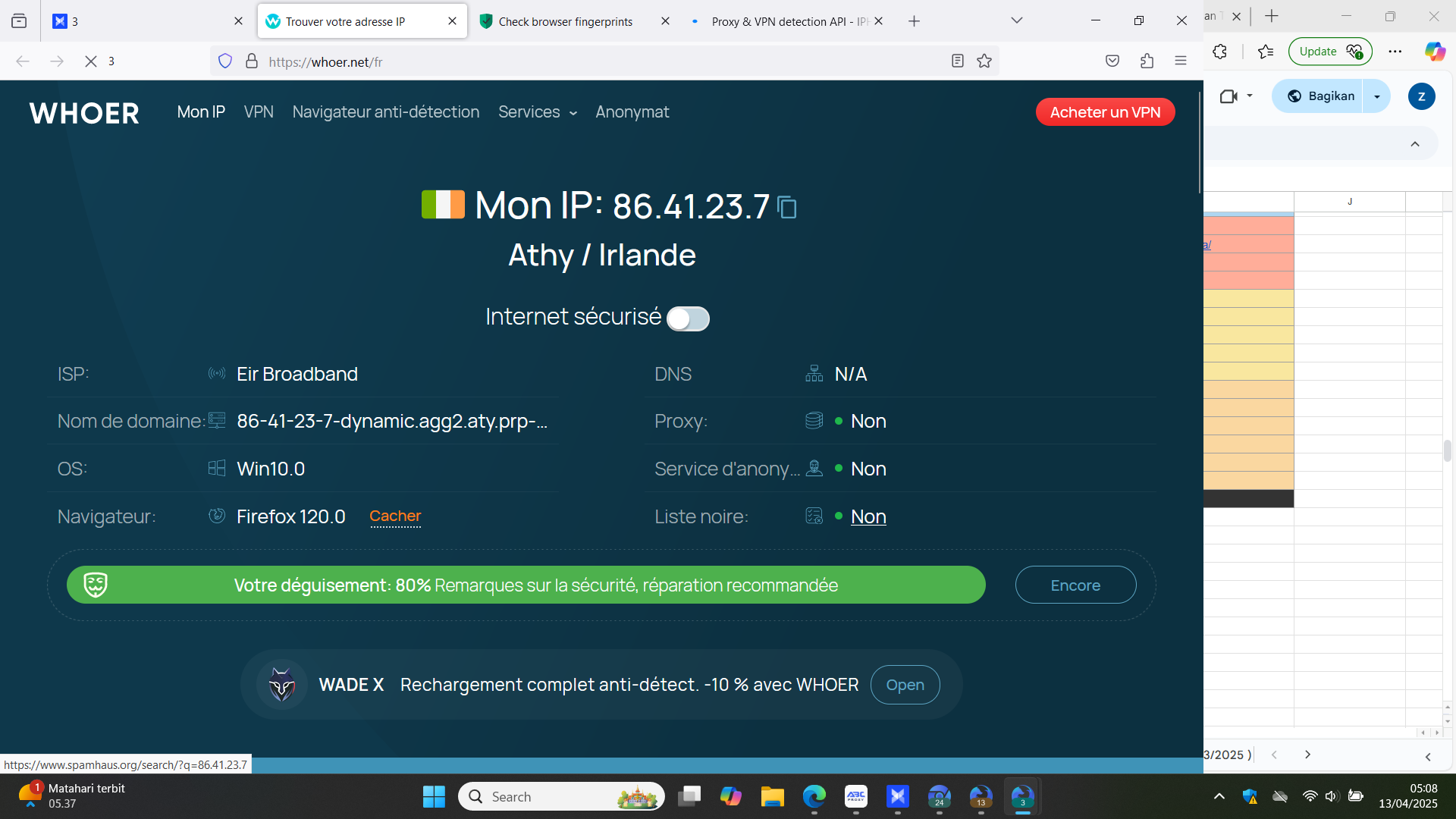Save the page to Pocket
Image resolution: width=1456 pixels, height=819 pixels.
click(1112, 61)
